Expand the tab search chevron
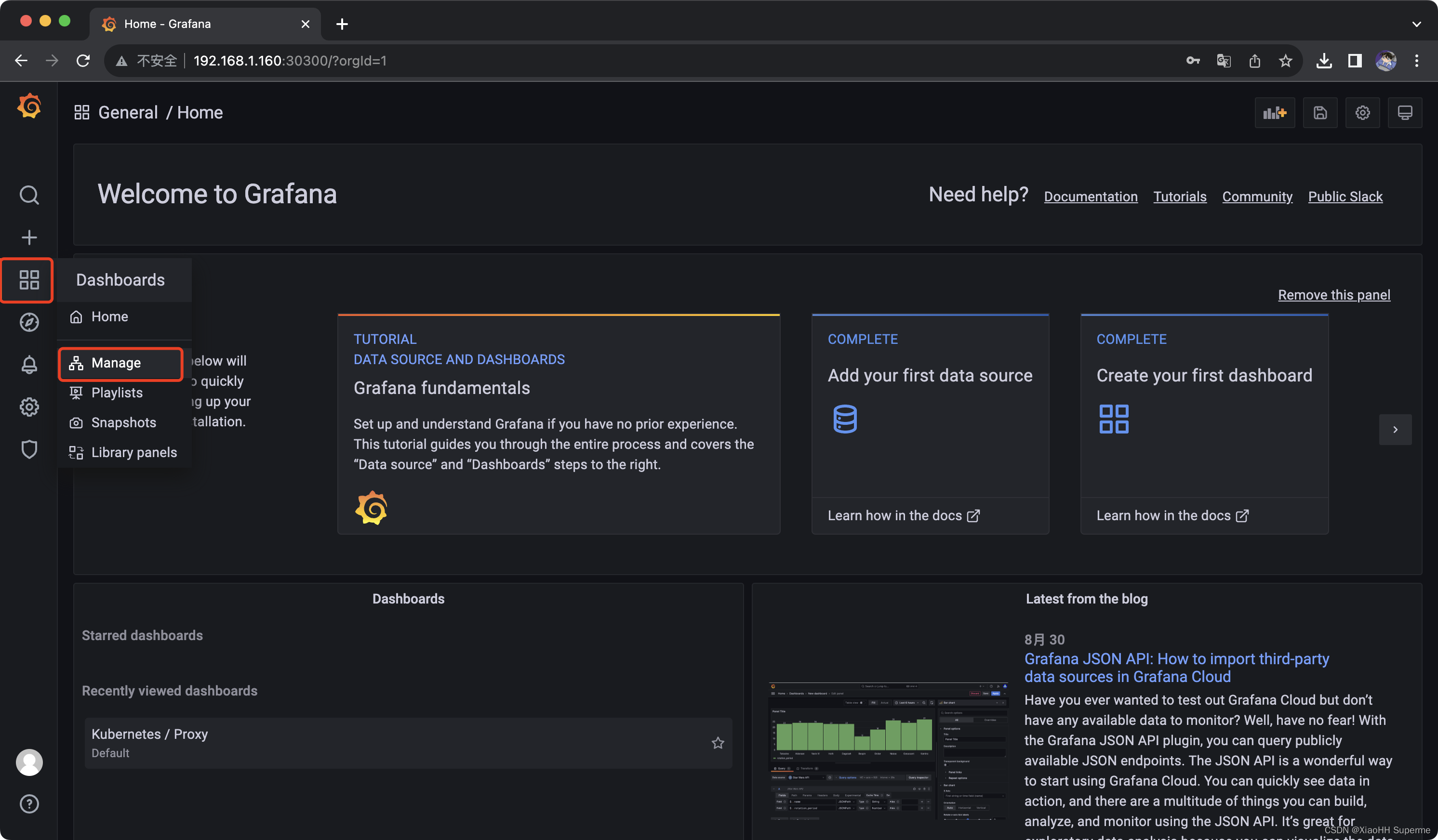1438x840 pixels. click(x=1416, y=24)
